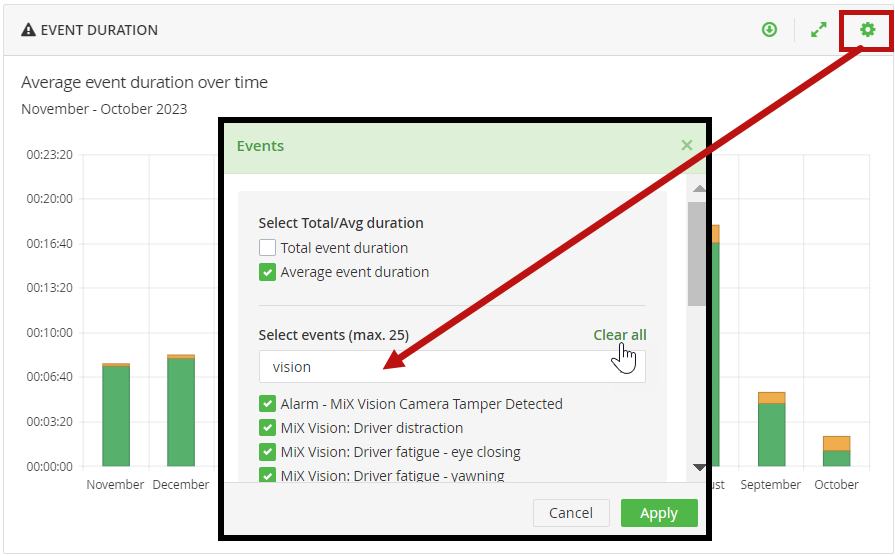Screen dimensions: 895x556
Task: Click the 00:23:20 axis label
Action: coord(50,155)
